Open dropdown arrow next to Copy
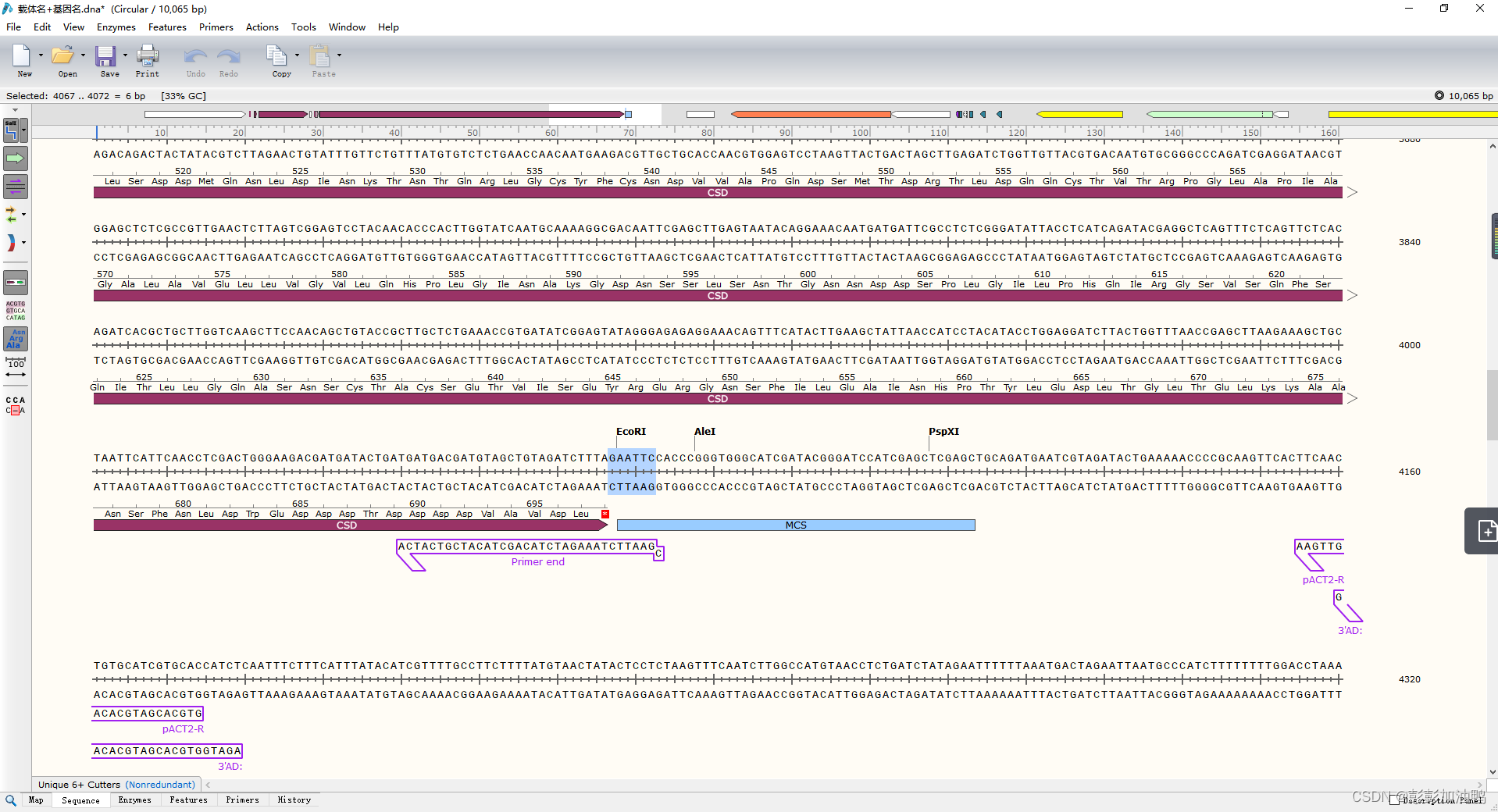 pyautogui.click(x=297, y=55)
